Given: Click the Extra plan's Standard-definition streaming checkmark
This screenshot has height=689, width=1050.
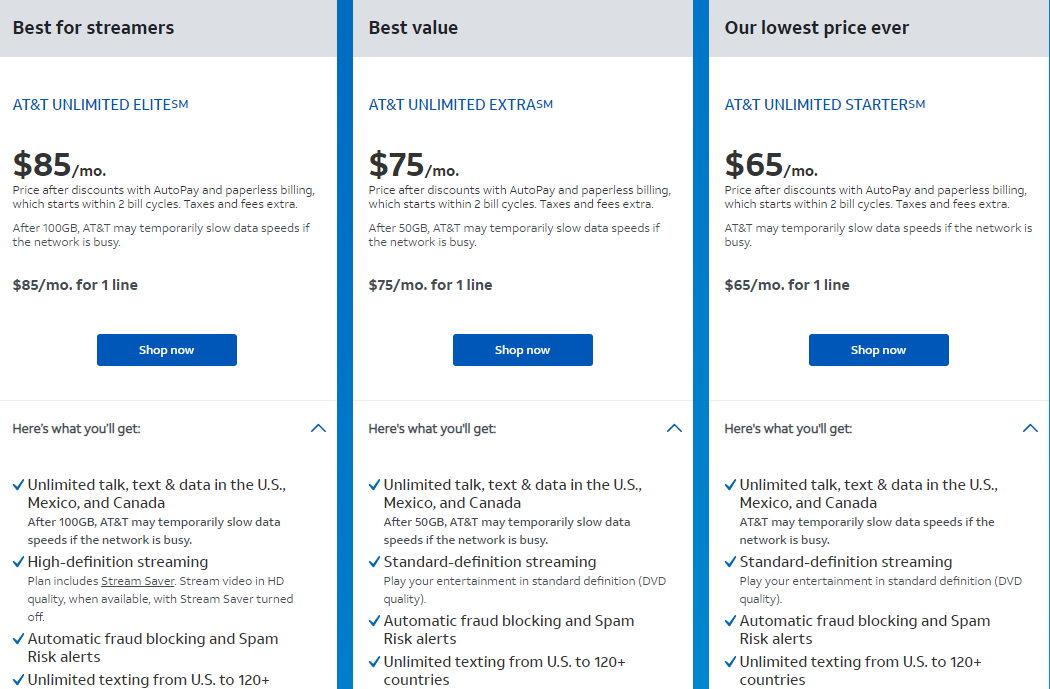Looking at the screenshot, I should 375,562.
